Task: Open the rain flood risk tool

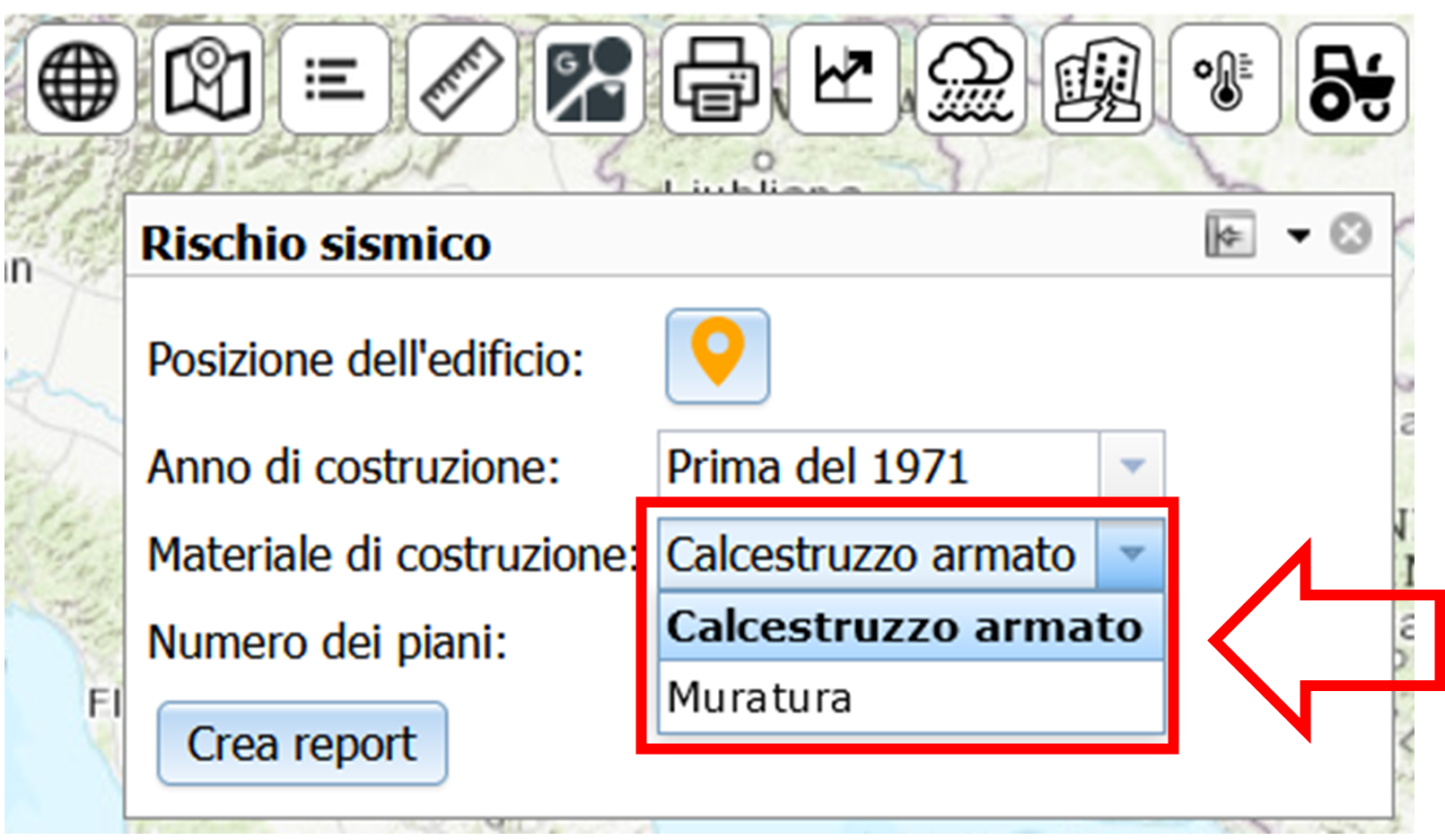Action: 971,80
